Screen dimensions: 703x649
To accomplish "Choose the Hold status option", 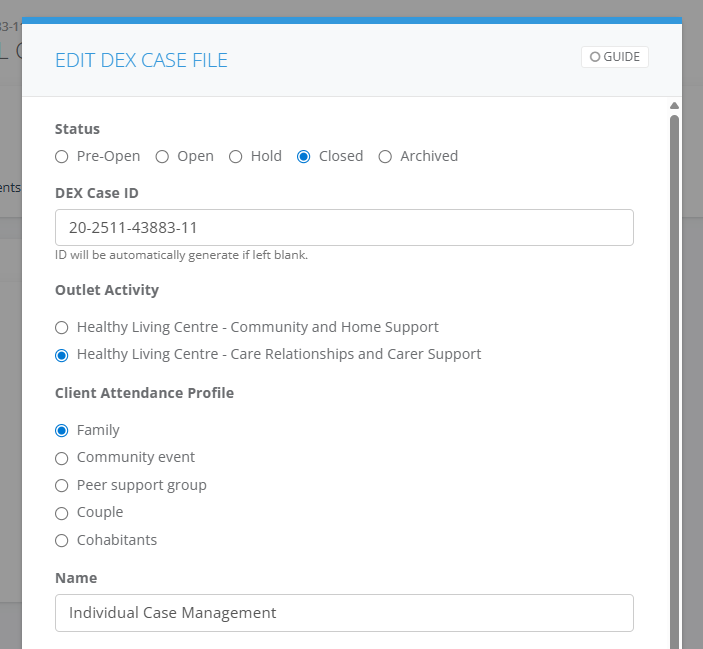I will [x=236, y=156].
